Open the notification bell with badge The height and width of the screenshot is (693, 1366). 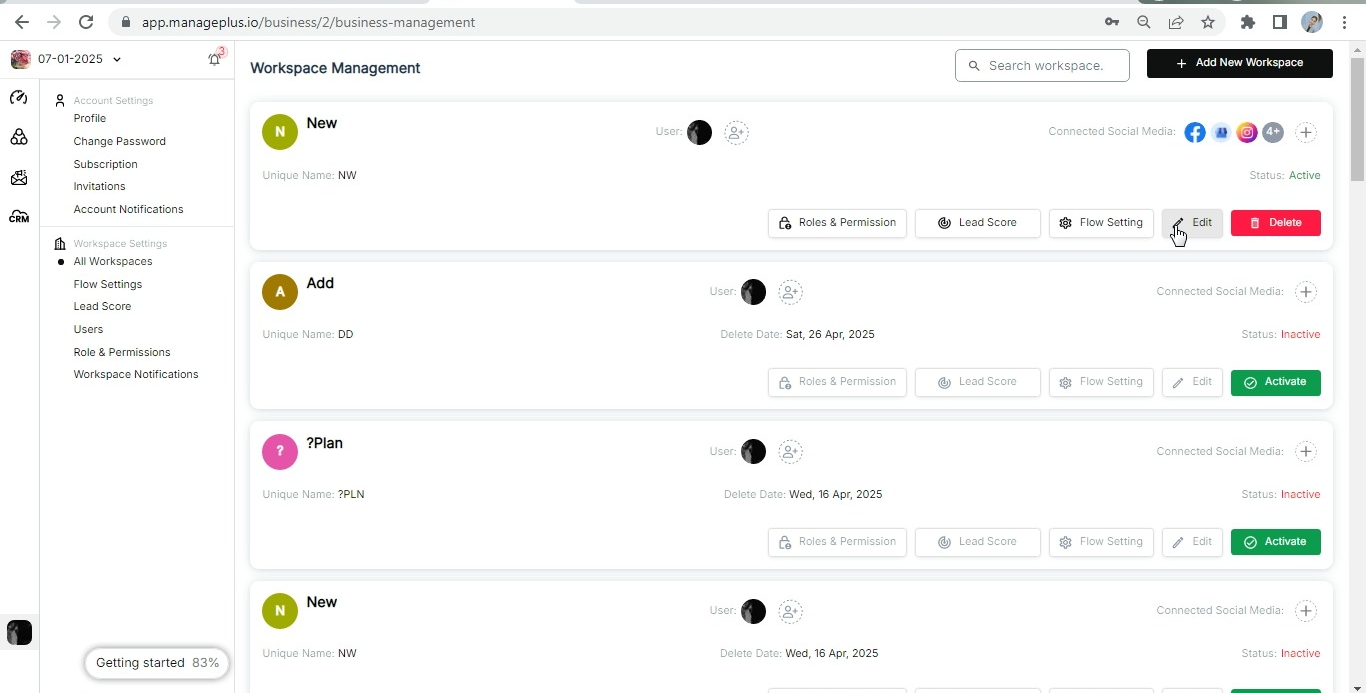tap(215, 59)
